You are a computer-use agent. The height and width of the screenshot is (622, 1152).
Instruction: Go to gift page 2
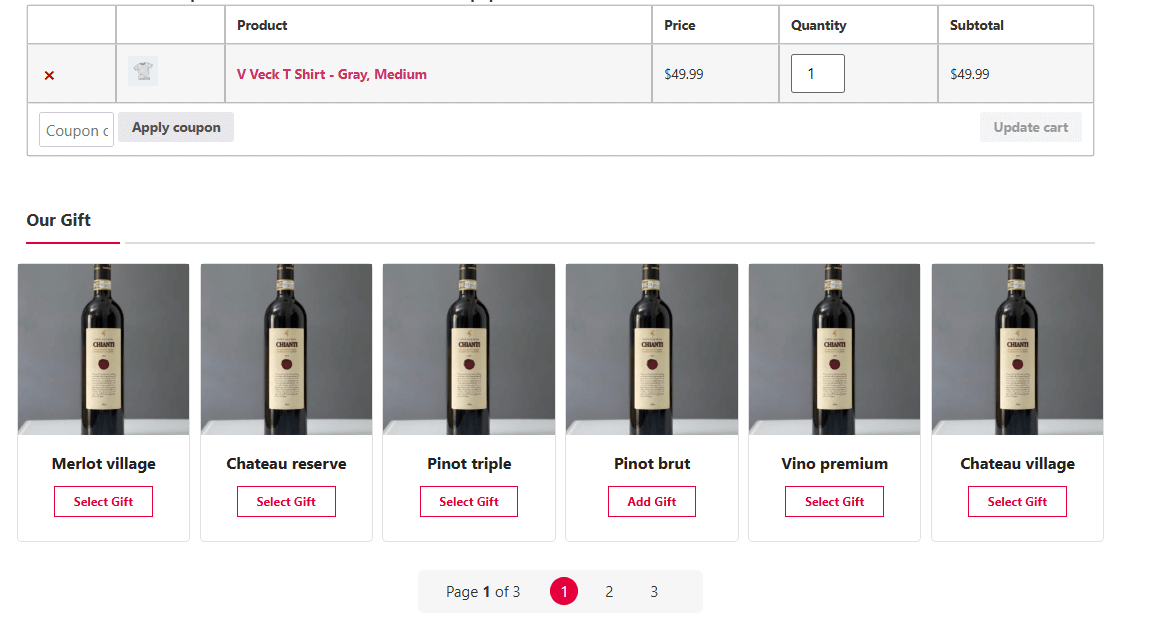(609, 592)
